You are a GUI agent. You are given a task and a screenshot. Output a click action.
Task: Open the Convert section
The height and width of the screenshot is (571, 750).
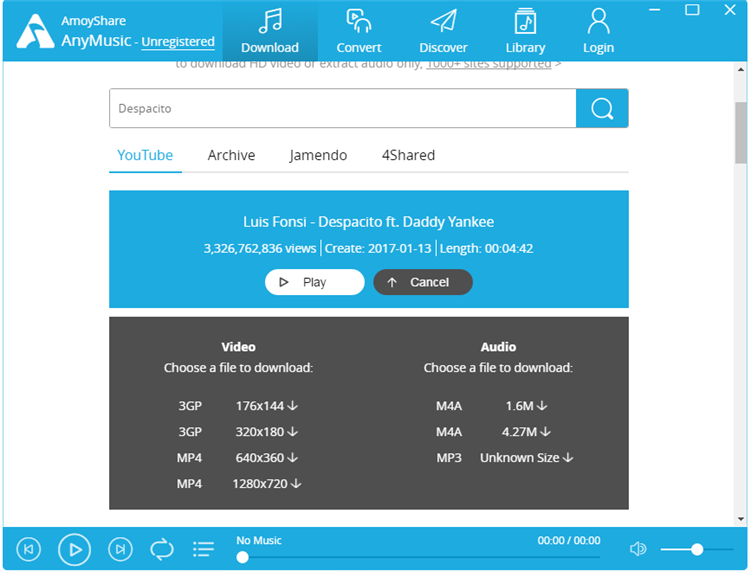[359, 31]
